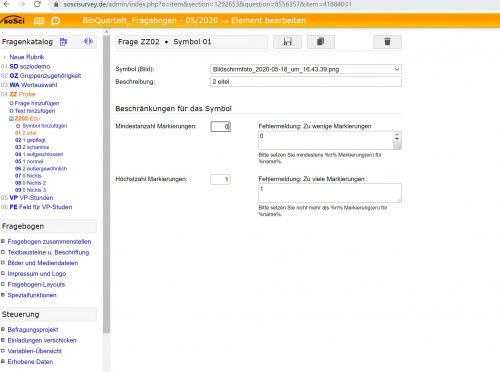Click the plus icon beside Symbol hinzufügen
Viewport: 500px width, 372px height.
(x=18, y=126)
